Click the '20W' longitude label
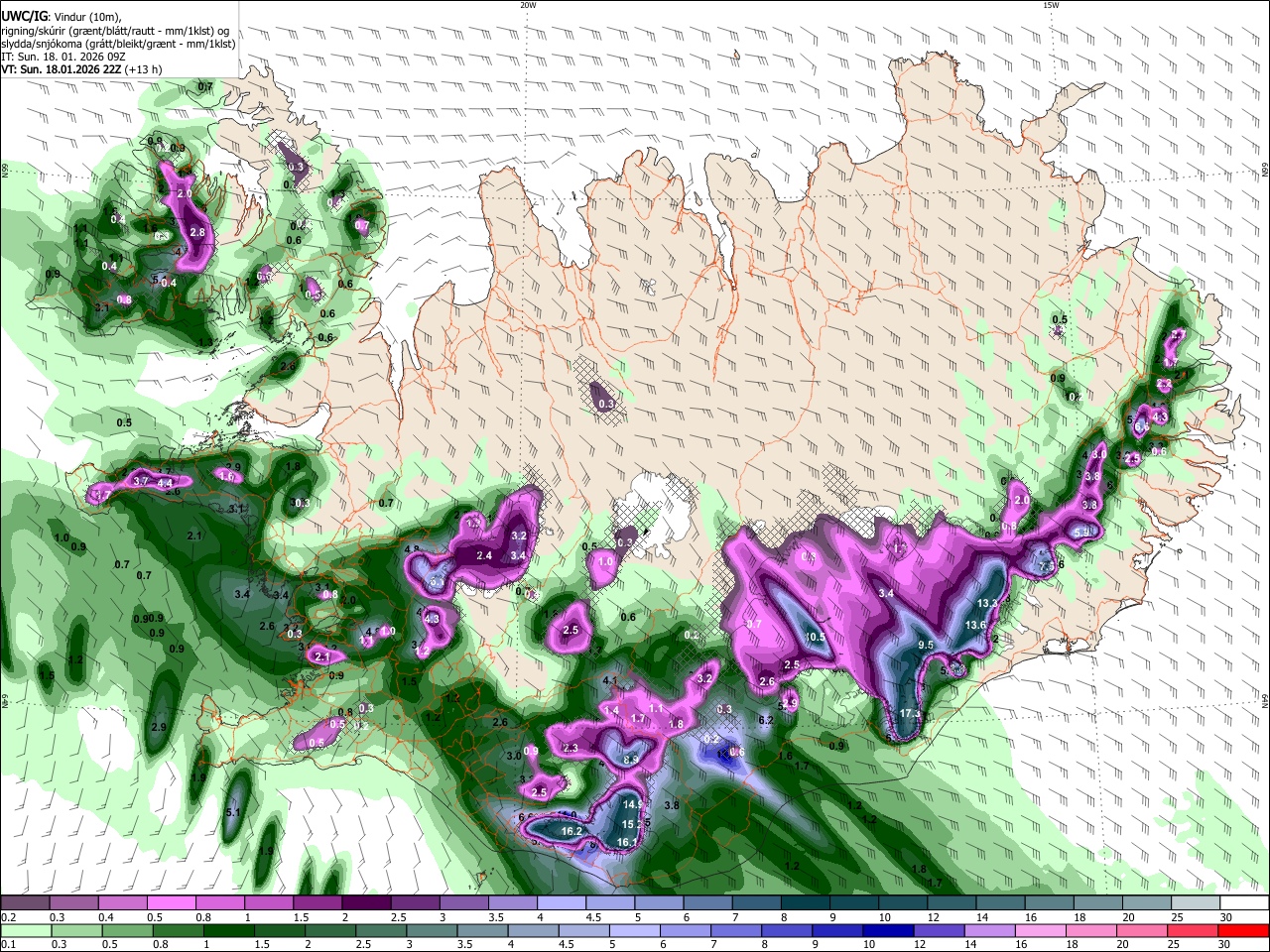1270x952 pixels. 528,5
